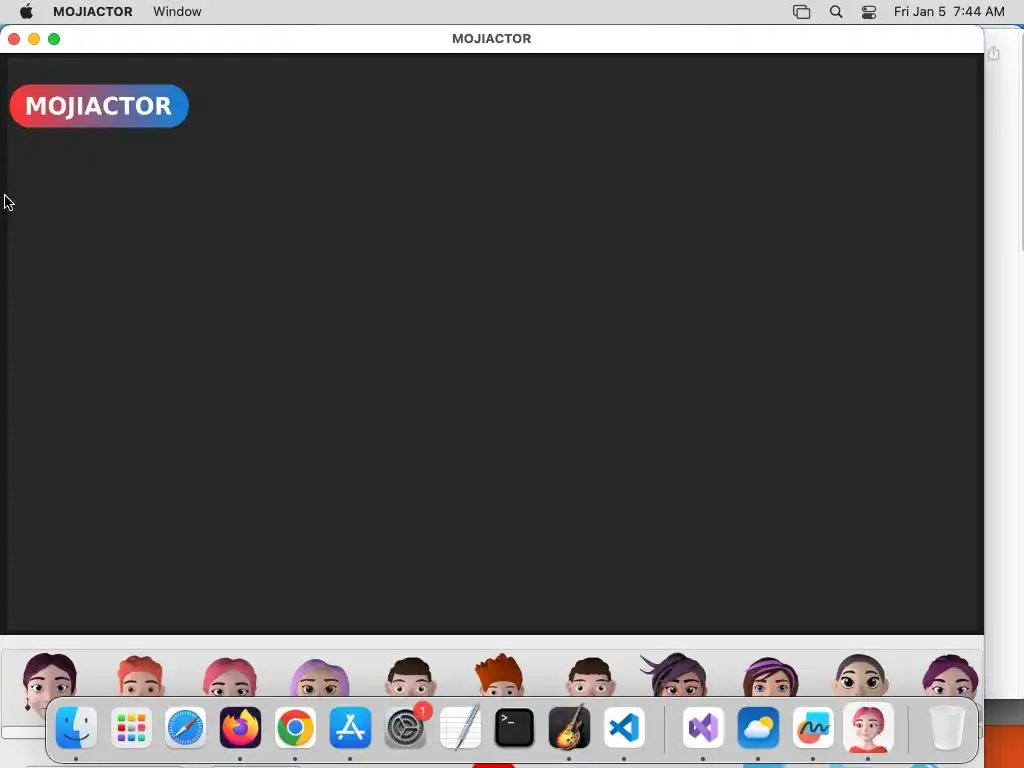Launch Google Chrome from the Dock
Screen dimensions: 1024x768
(x=295, y=728)
